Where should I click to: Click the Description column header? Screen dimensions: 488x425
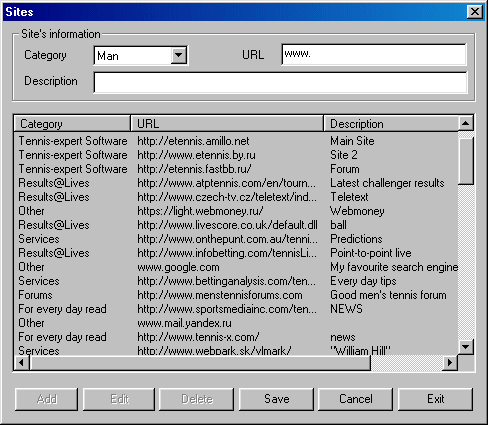pos(391,124)
